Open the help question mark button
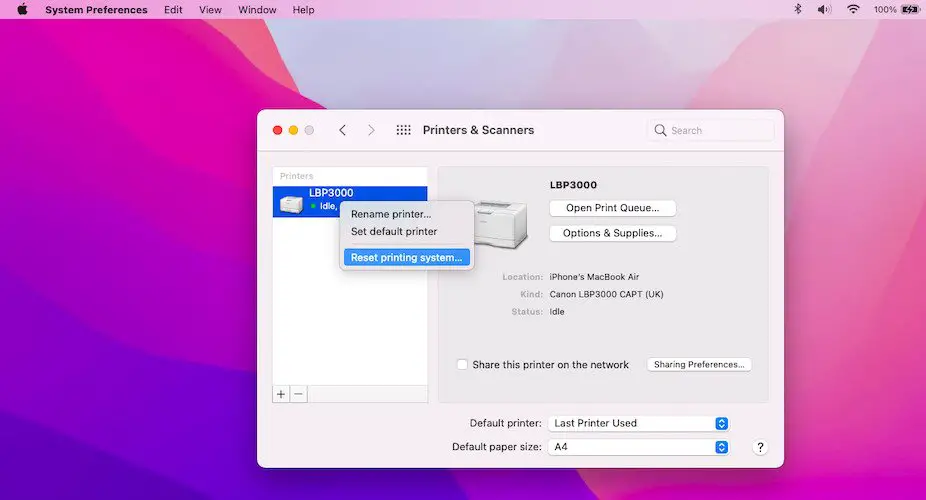 tap(760, 447)
